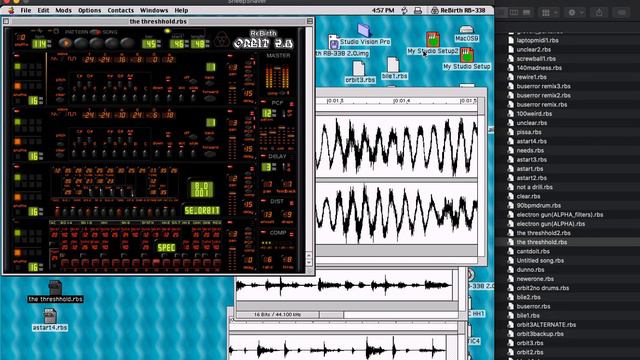Switch Finder to gallery view icon
Screen dimensions: 640x360
pyautogui.click(x=527, y=13)
